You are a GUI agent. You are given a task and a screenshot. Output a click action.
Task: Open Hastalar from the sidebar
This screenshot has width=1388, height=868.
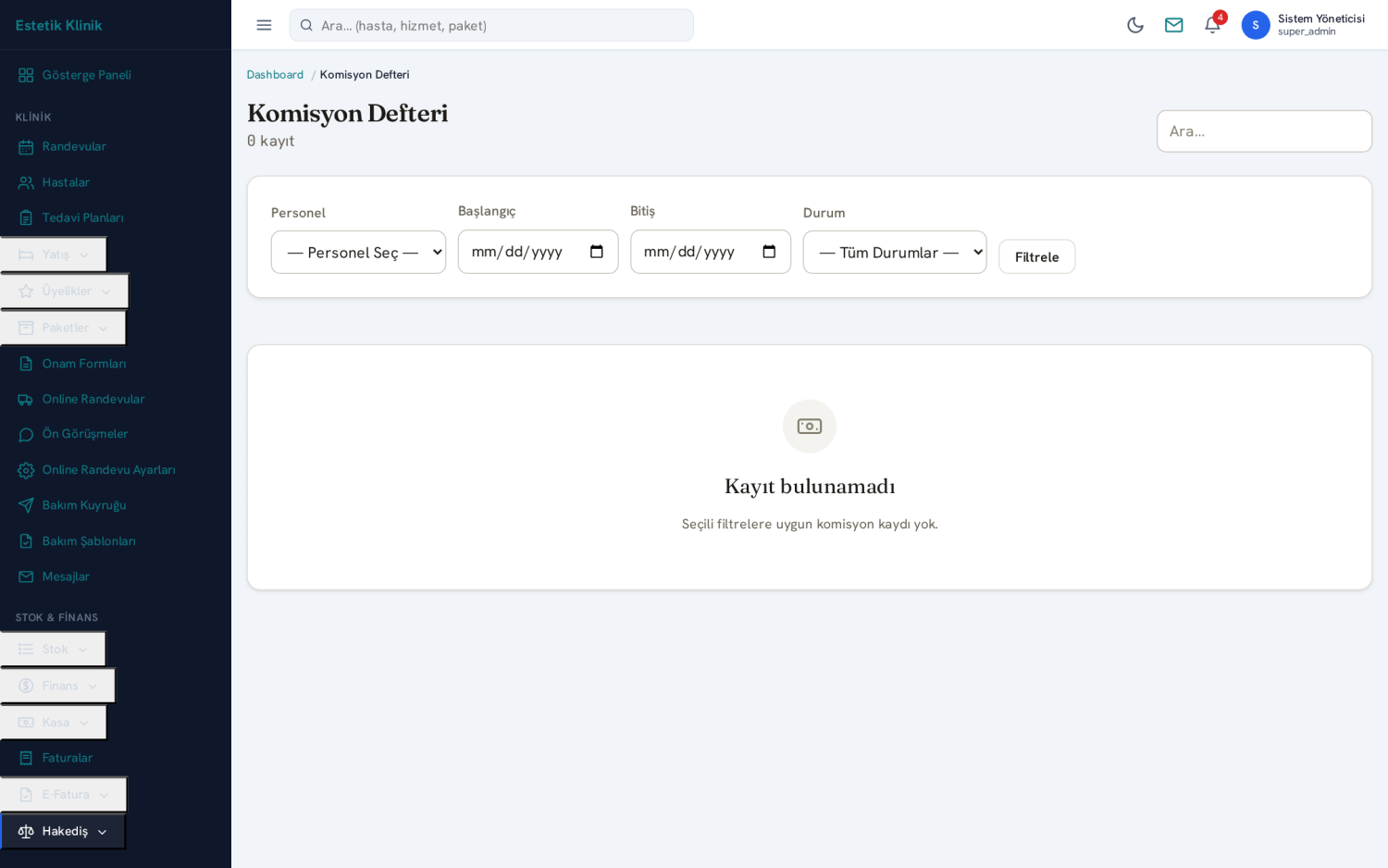(x=66, y=182)
